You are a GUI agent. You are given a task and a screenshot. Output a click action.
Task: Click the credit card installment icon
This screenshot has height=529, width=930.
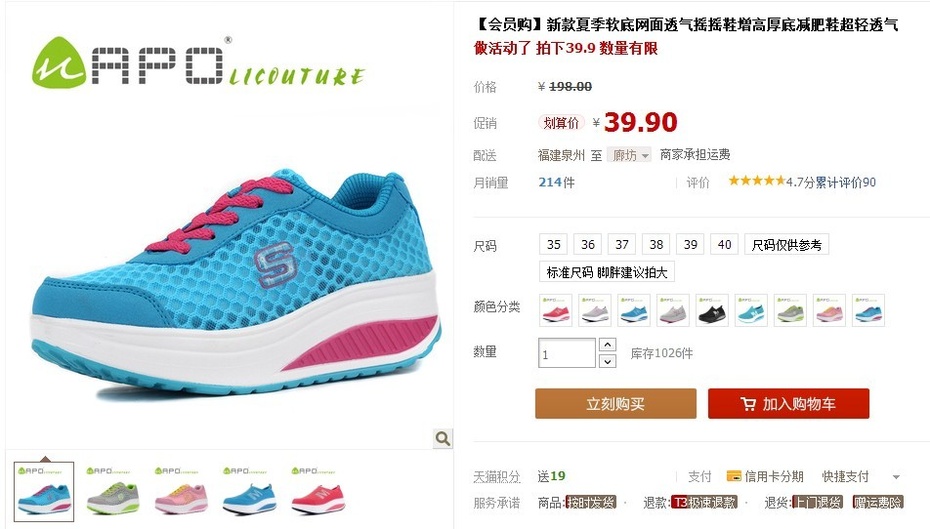[x=734, y=476]
